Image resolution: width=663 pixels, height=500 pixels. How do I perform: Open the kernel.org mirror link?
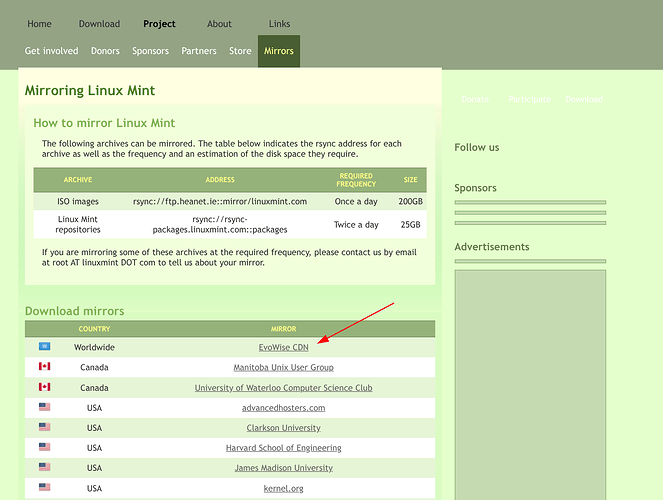[x=283, y=488]
